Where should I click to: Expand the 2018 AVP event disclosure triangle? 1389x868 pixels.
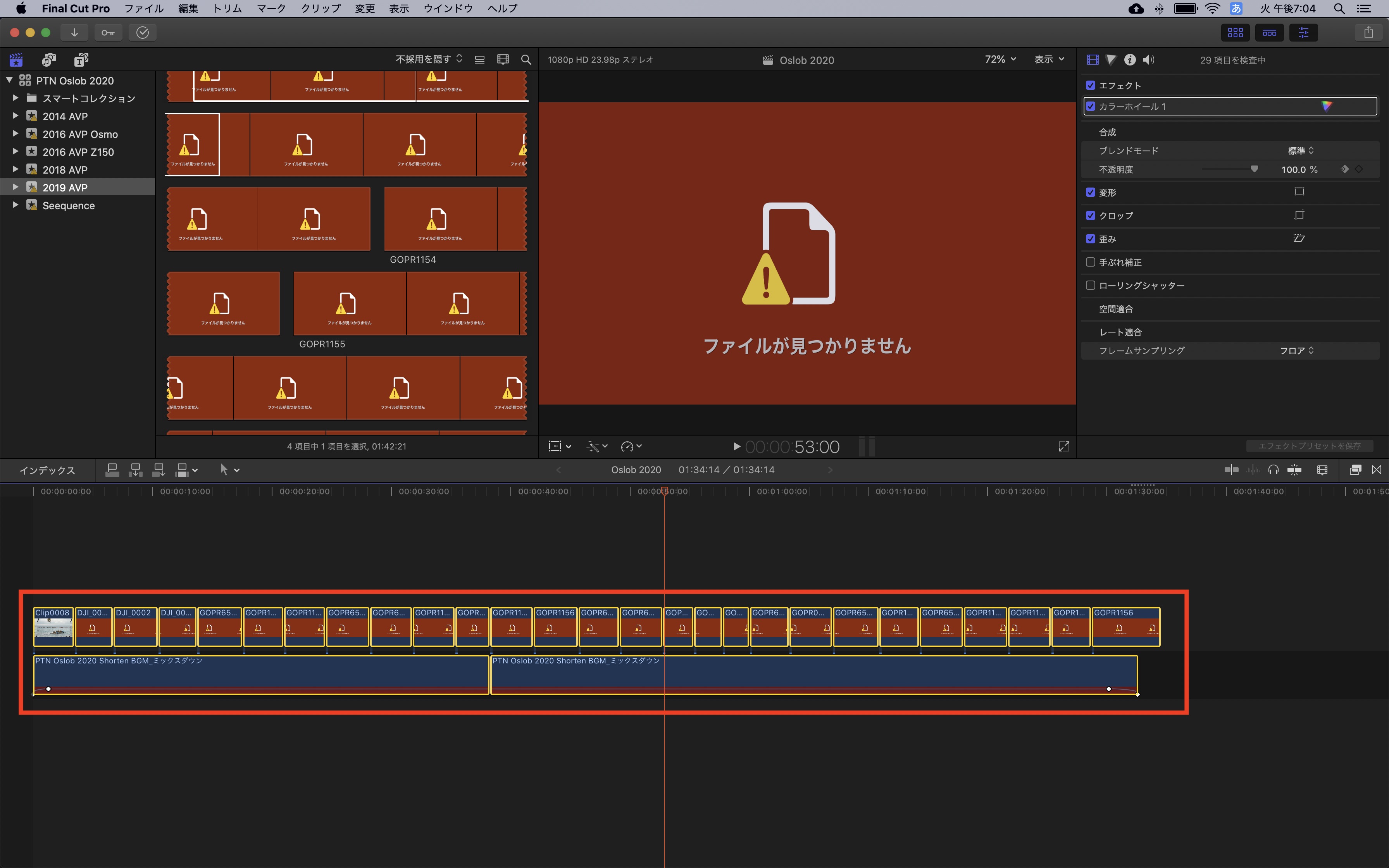16,170
